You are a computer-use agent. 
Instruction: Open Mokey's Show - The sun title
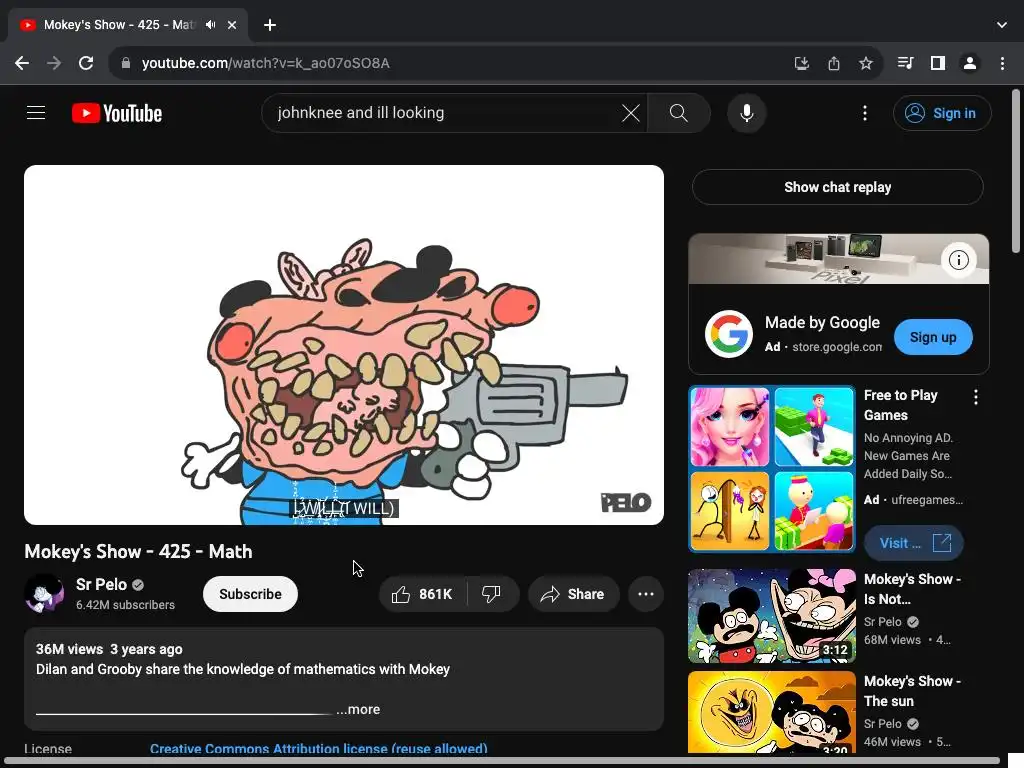(912, 691)
